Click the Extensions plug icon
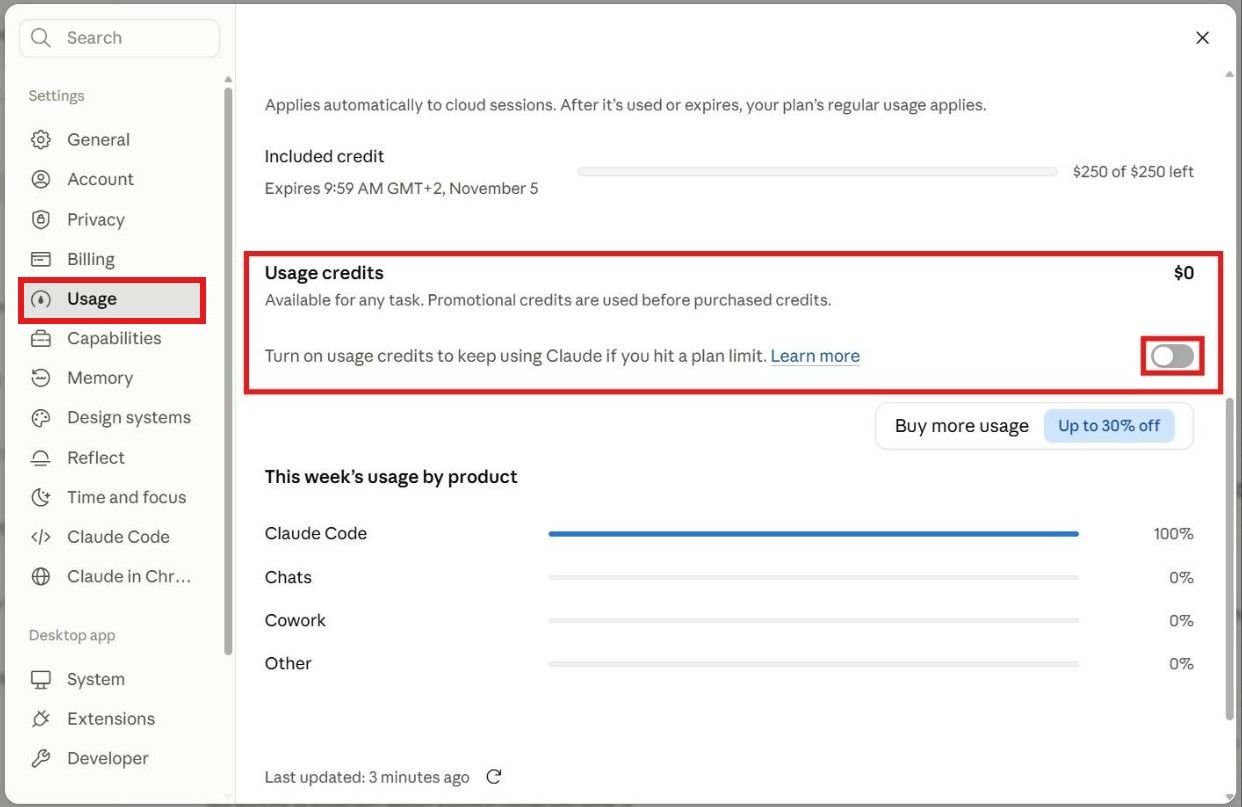This screenshot has height=807, width=1242. coord(41,719)
